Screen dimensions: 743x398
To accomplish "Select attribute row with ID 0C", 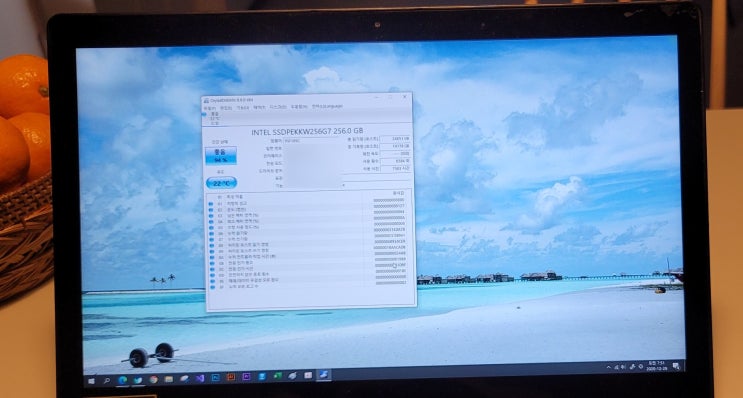I will pos(309,268).
